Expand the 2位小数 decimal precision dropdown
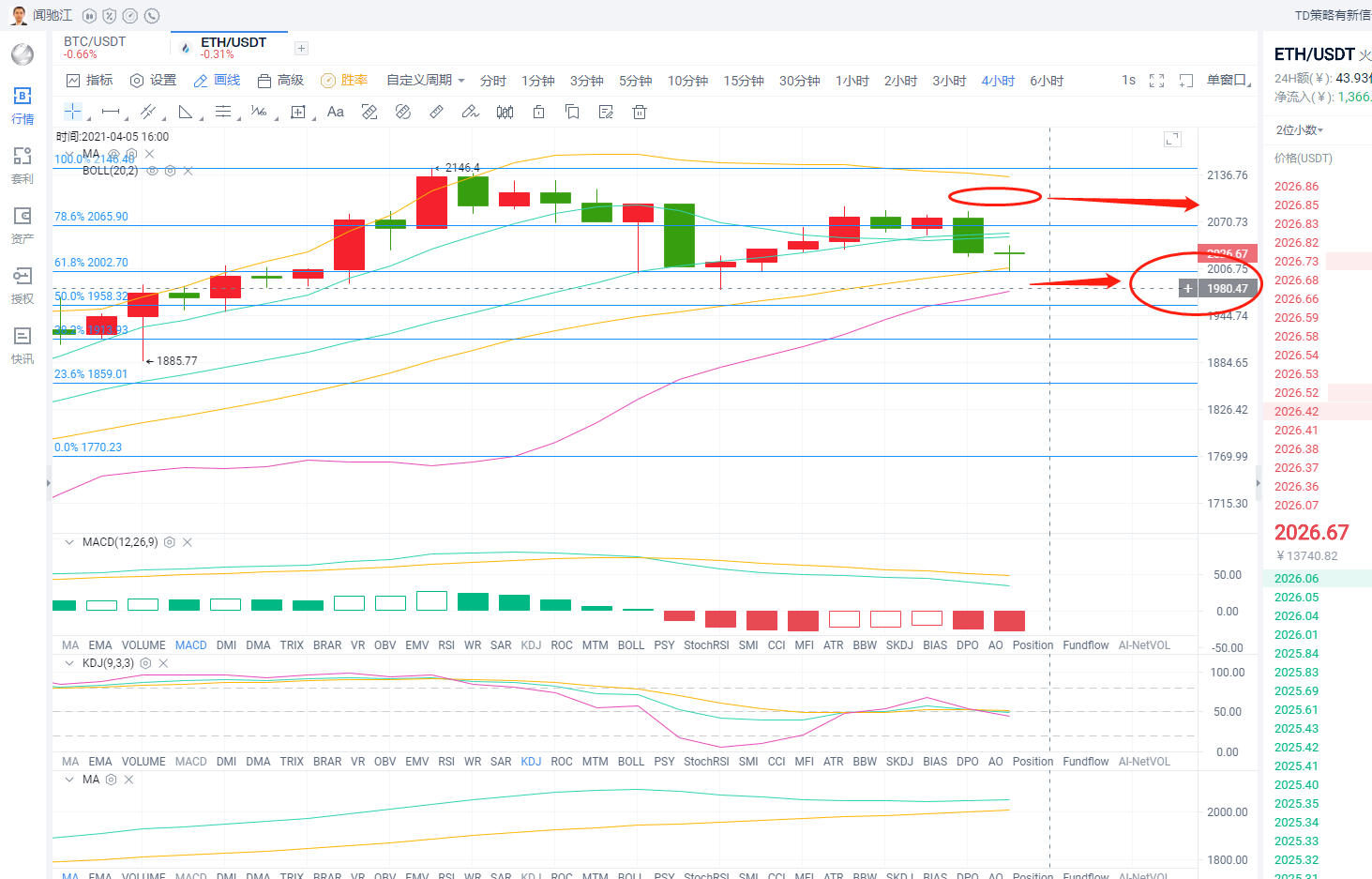 pyautogui.click(x=1299, y=130)
